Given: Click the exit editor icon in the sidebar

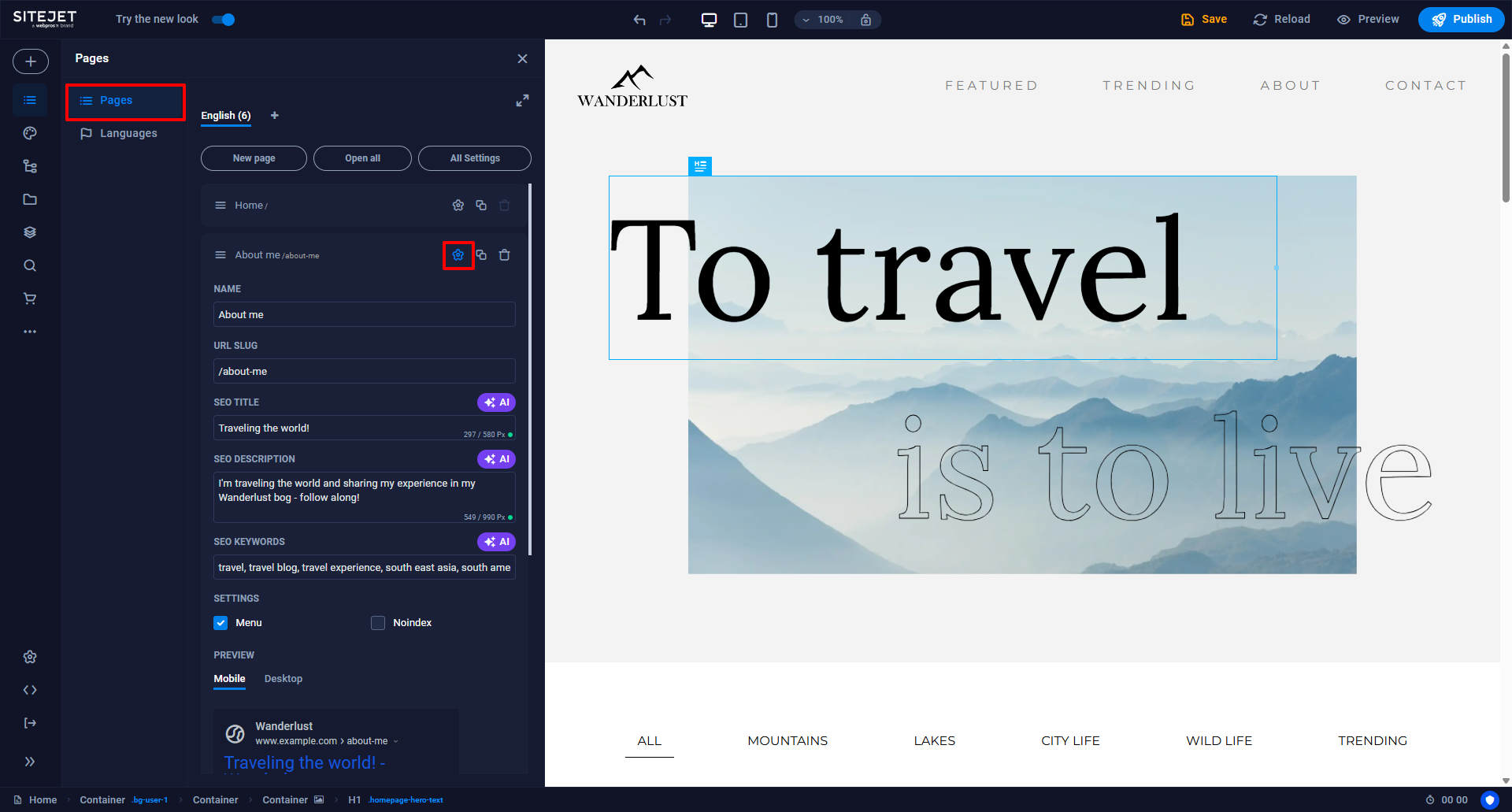Looking at the screenshot, I should [30, 723].
